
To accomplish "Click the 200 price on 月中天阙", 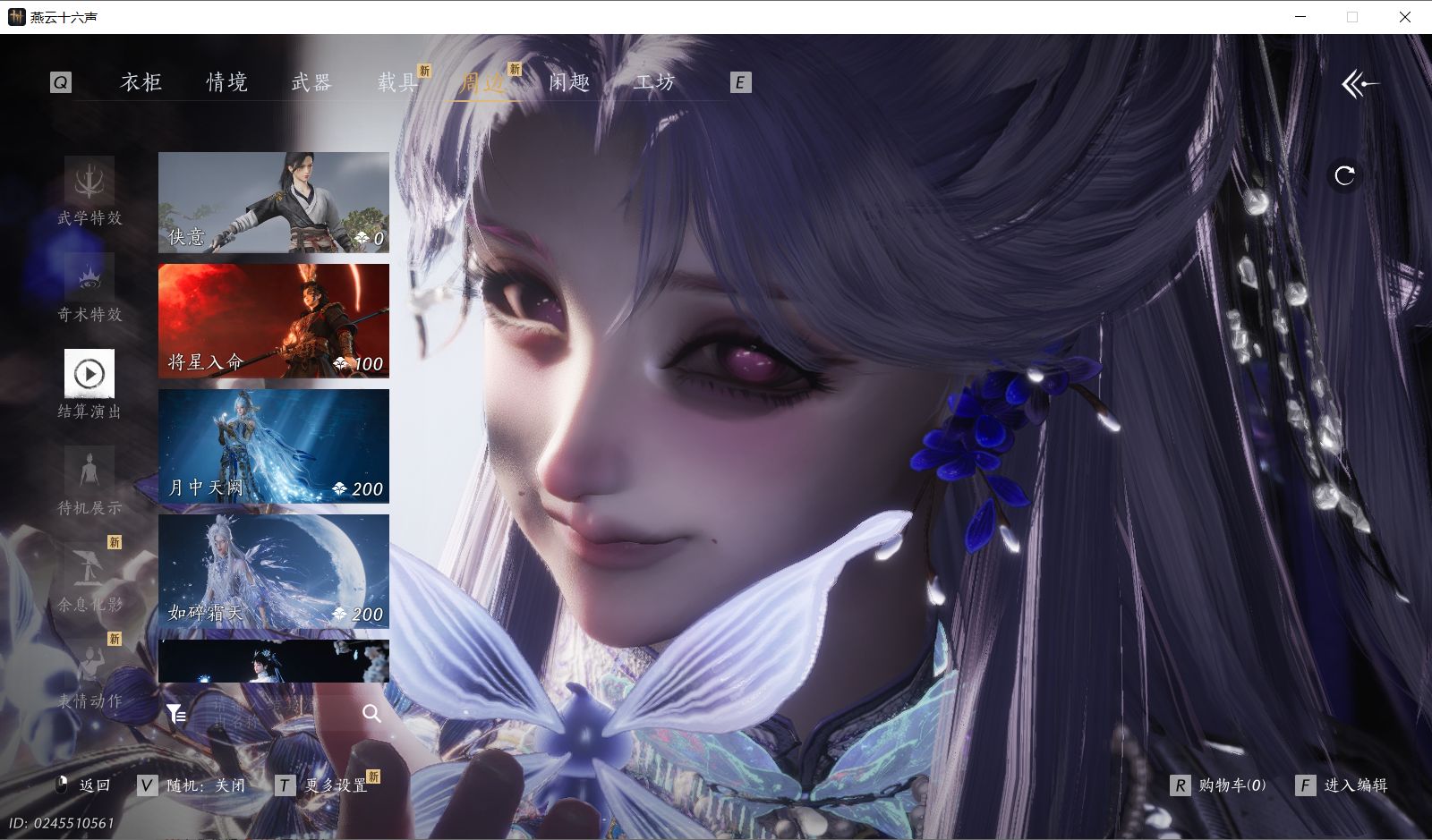I will [x=367, y=489].
